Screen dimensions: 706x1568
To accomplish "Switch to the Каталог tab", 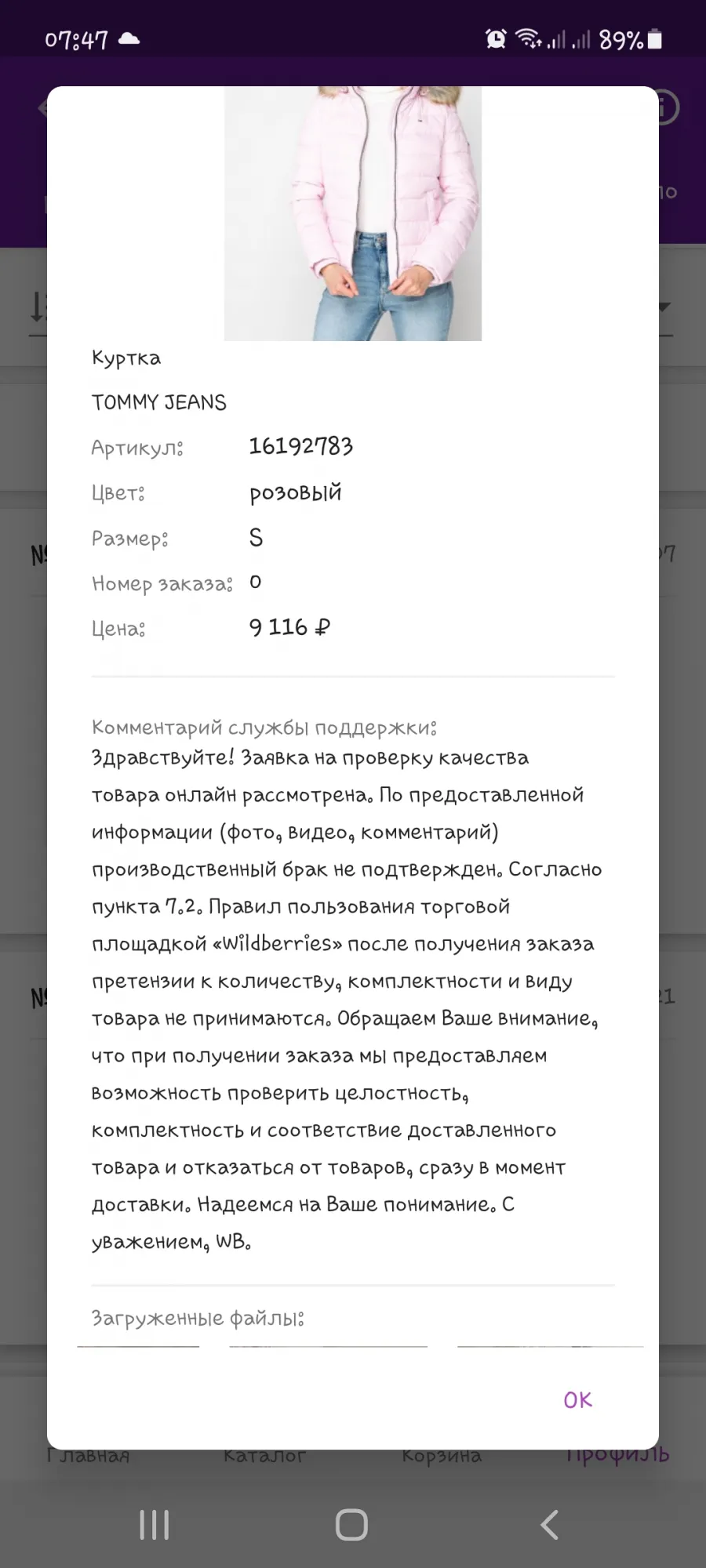I will tap(264, 1456).
